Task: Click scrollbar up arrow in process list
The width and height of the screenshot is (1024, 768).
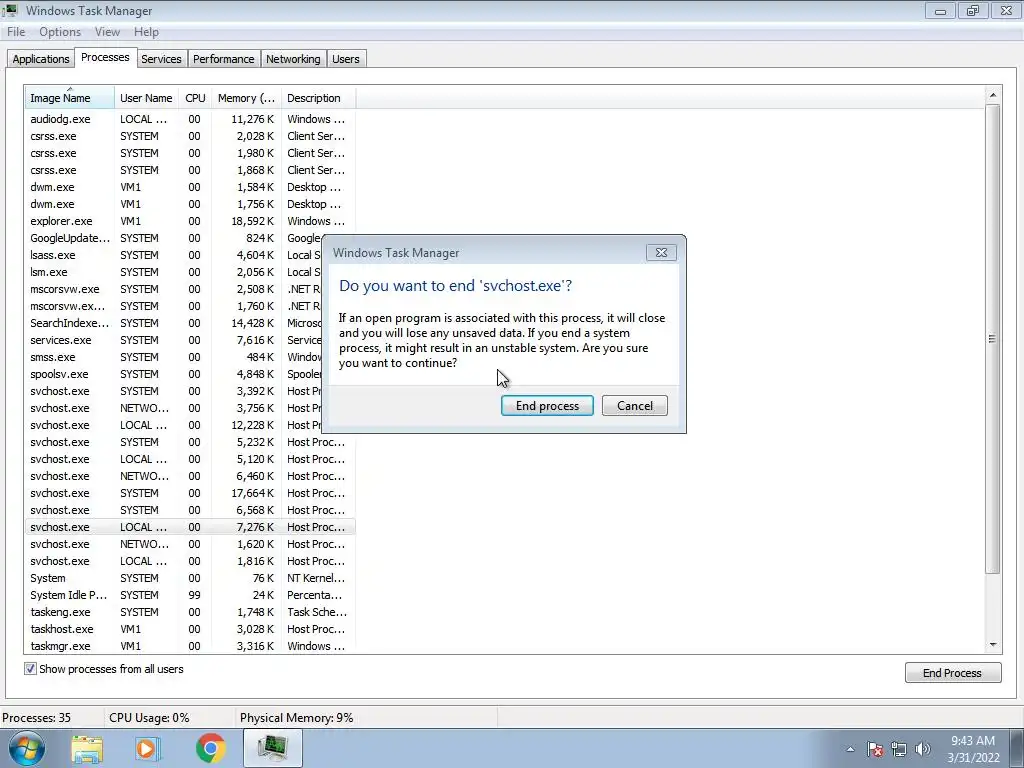Action: click(x=993, y=95)
